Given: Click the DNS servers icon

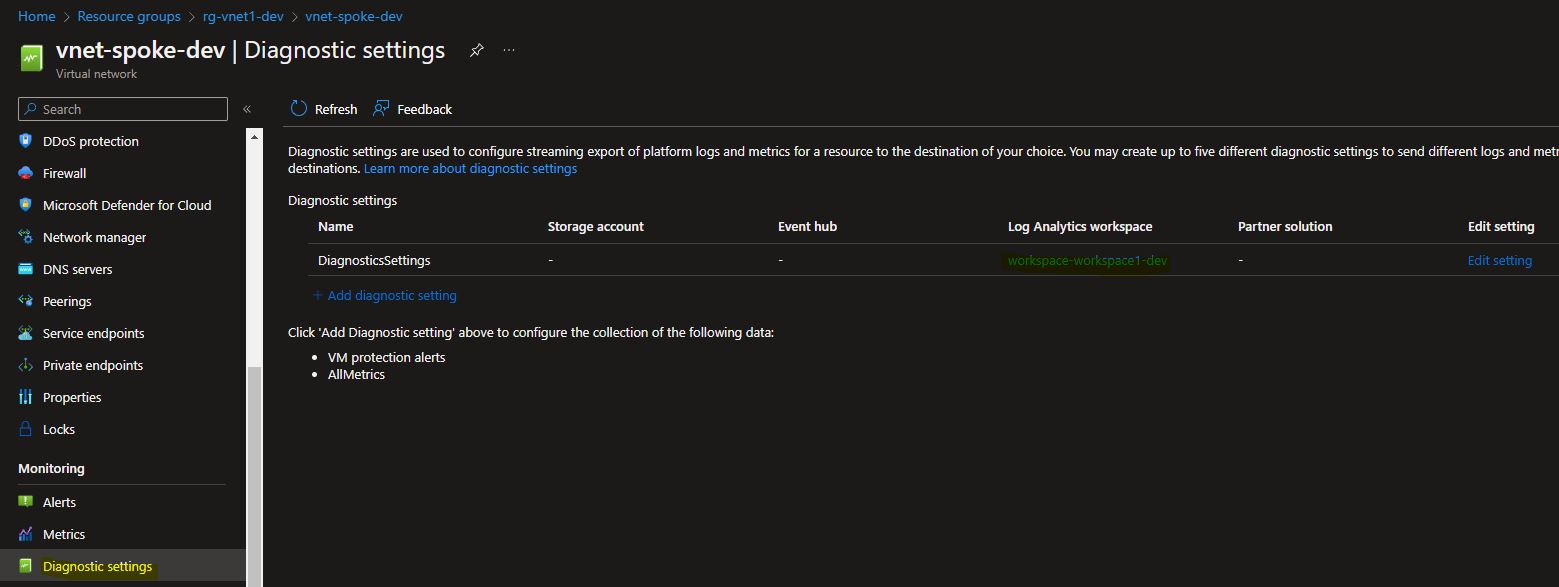Looking at the screenshot, I should 26,269.
